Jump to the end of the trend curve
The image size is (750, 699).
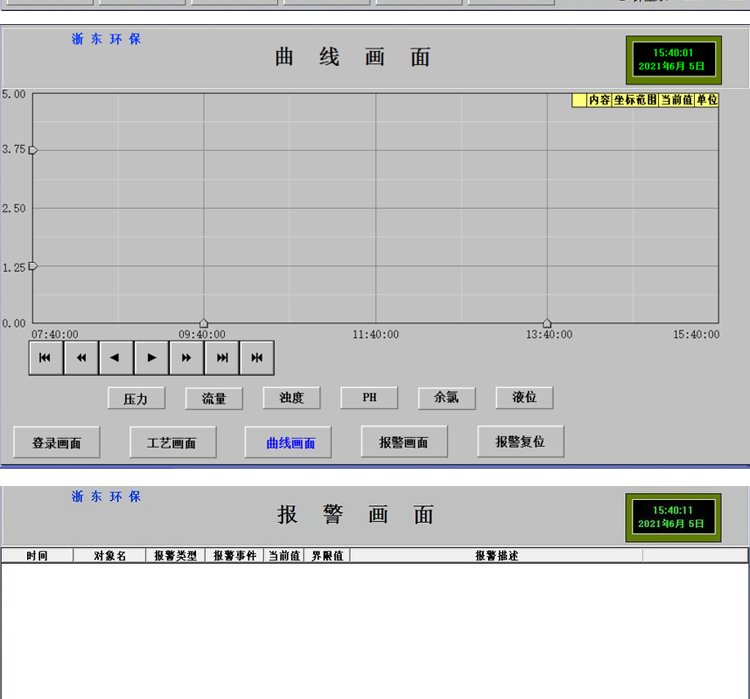click(x=222, y=357)
